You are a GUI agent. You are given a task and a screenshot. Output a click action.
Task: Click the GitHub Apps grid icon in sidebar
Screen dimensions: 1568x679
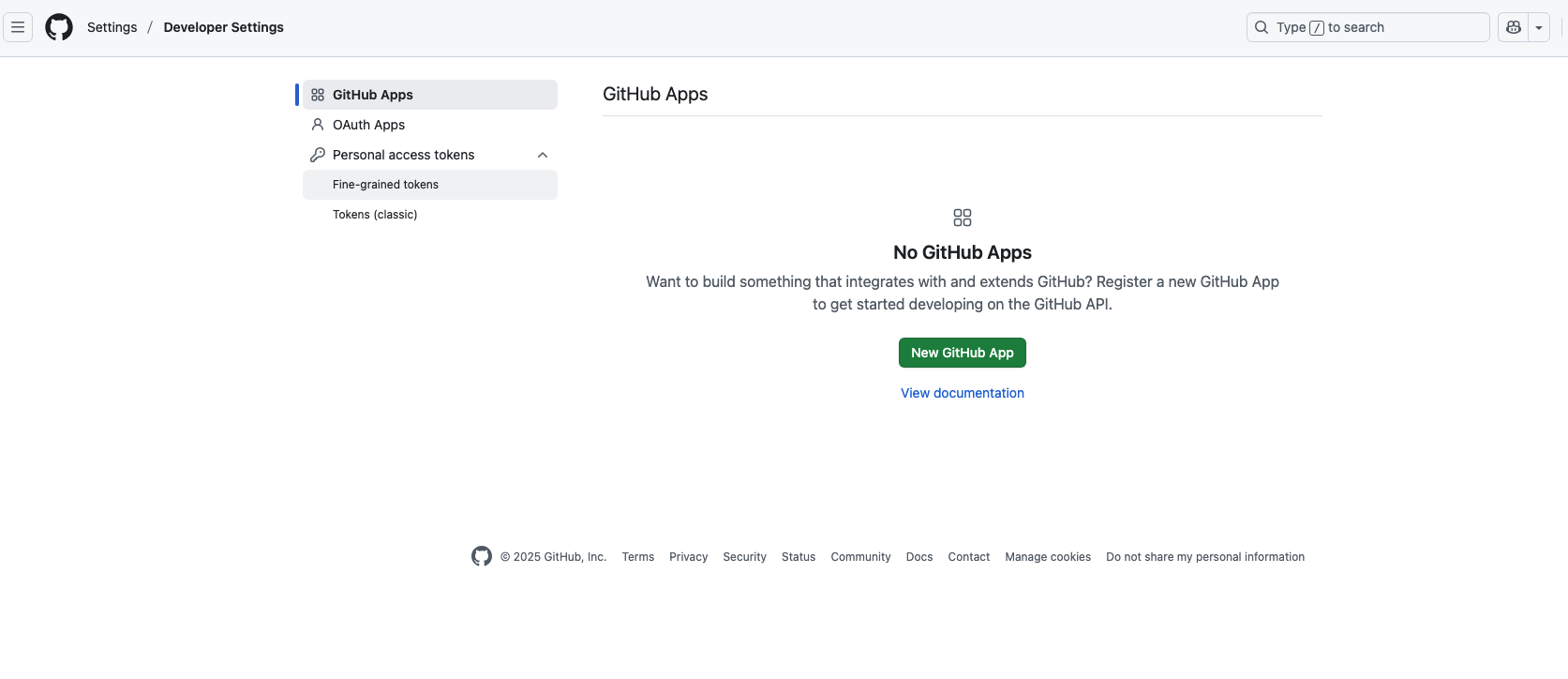[x=318, y=95]
